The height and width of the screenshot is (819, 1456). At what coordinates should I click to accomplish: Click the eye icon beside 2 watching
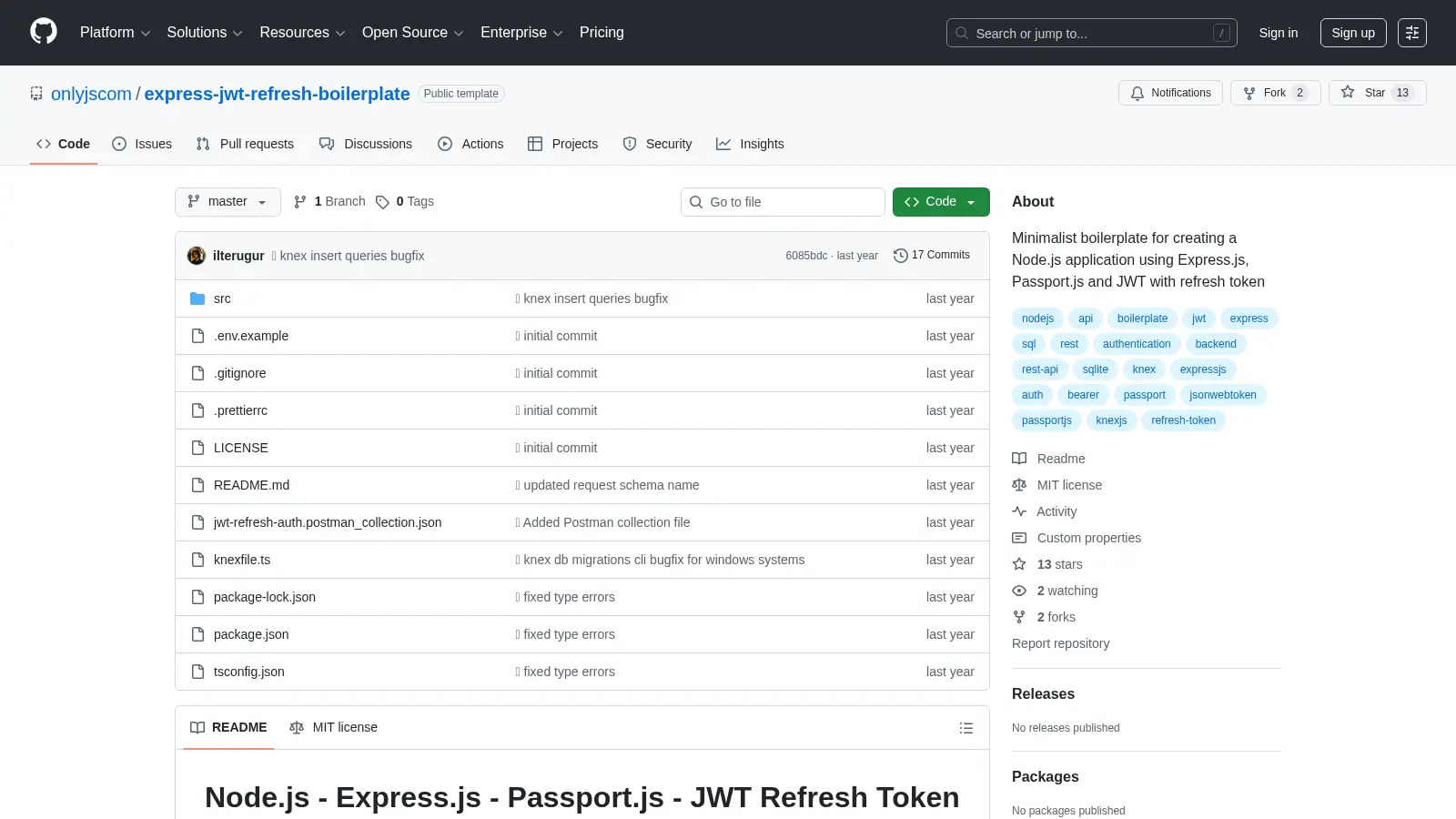[x=1019, y=591]
